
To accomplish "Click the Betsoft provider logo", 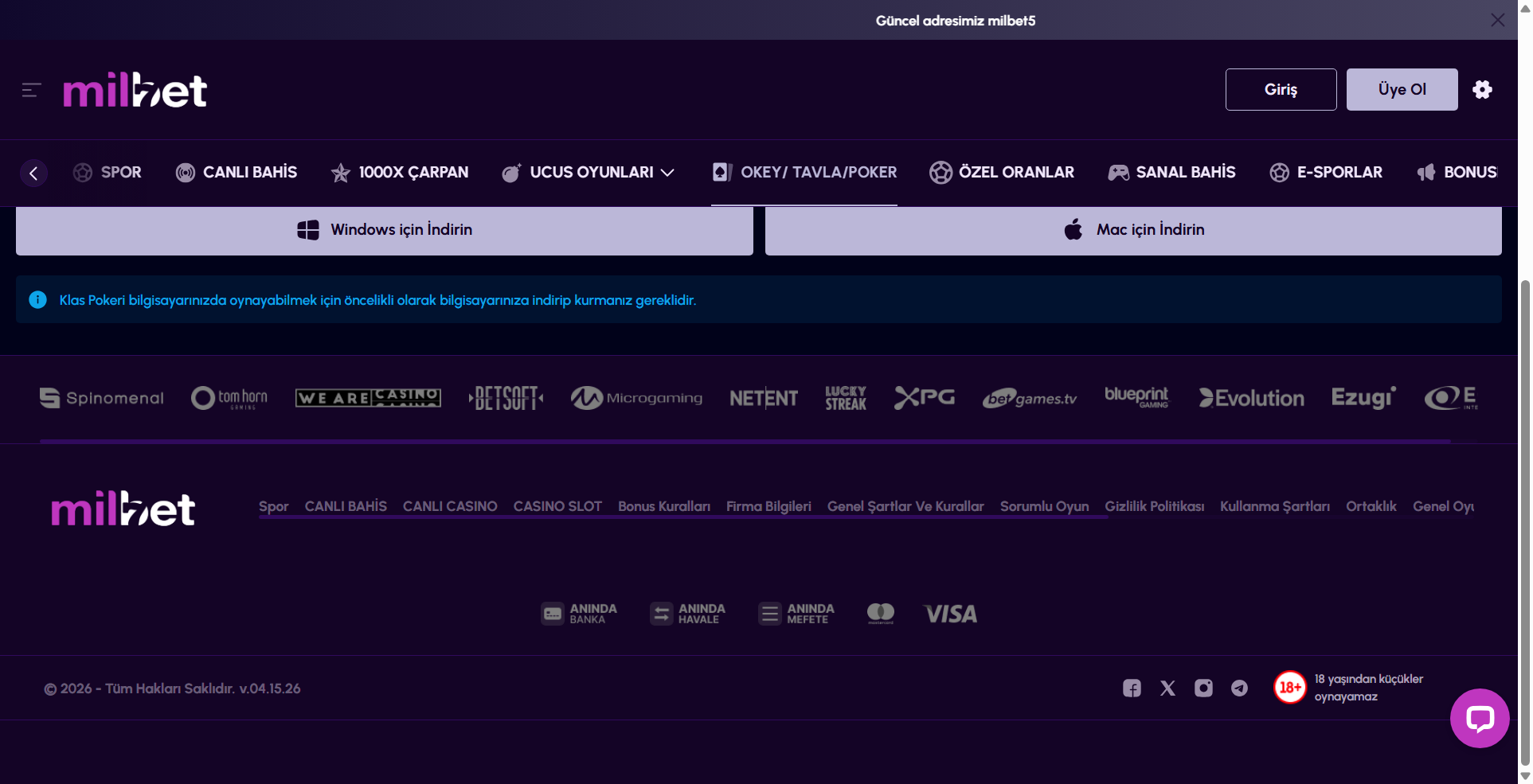I will (x=506, y=398).
